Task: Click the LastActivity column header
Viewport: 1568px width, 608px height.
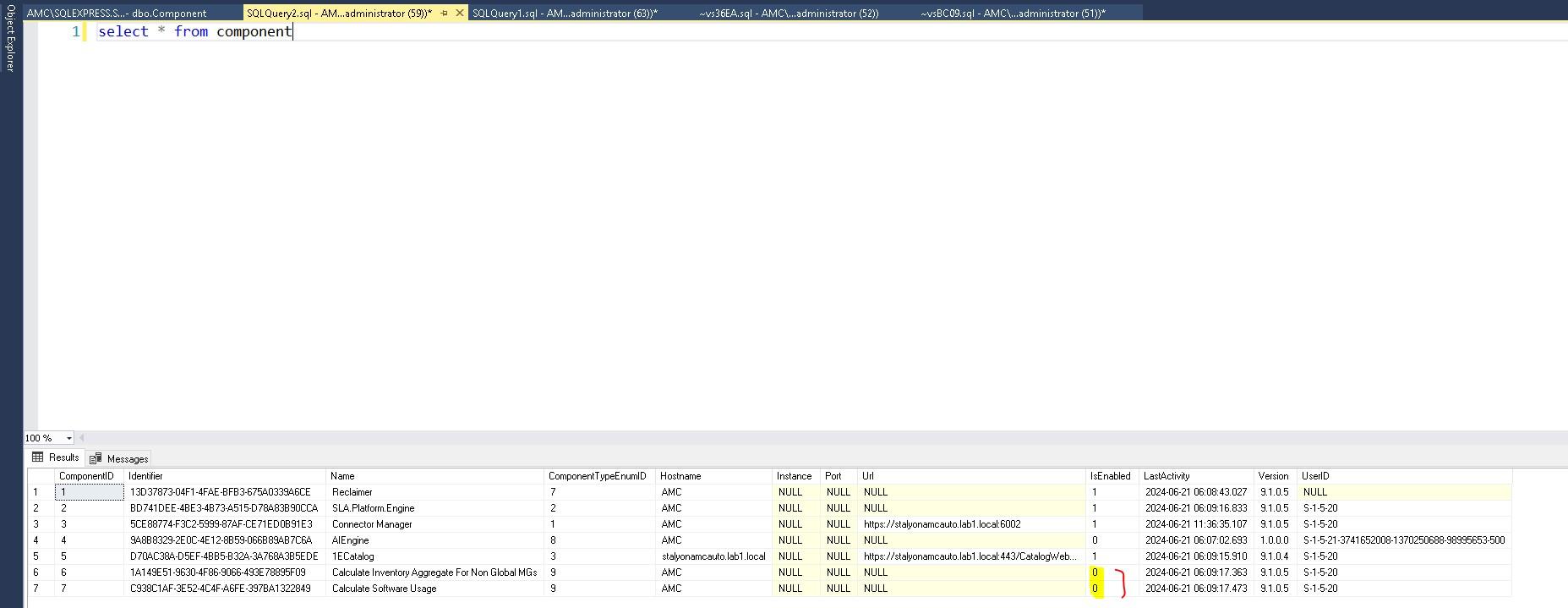Action: [1166, 476]
